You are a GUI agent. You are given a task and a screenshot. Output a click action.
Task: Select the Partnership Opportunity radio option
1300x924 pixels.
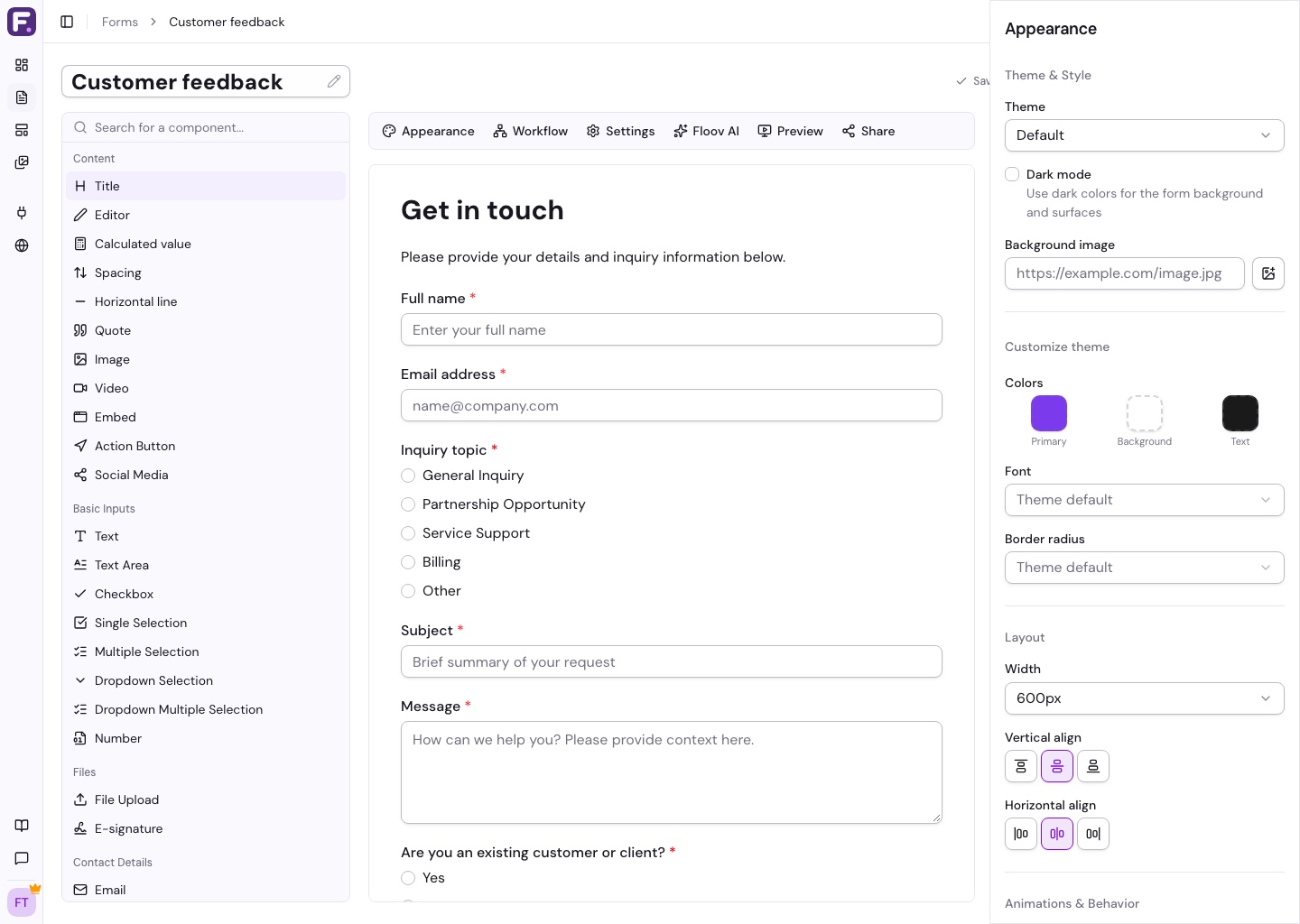click(x=408, y=504)
